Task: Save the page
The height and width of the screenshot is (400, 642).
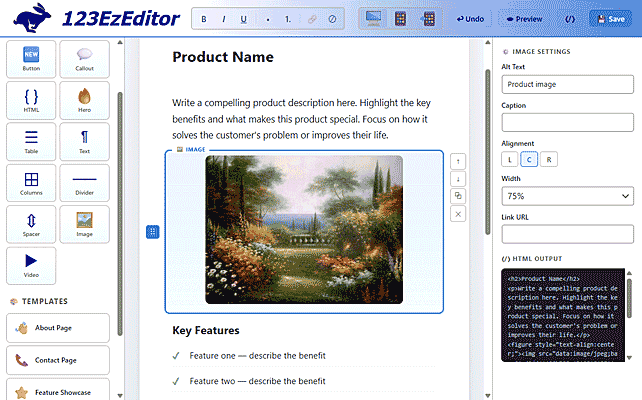Action: point(610,19)
